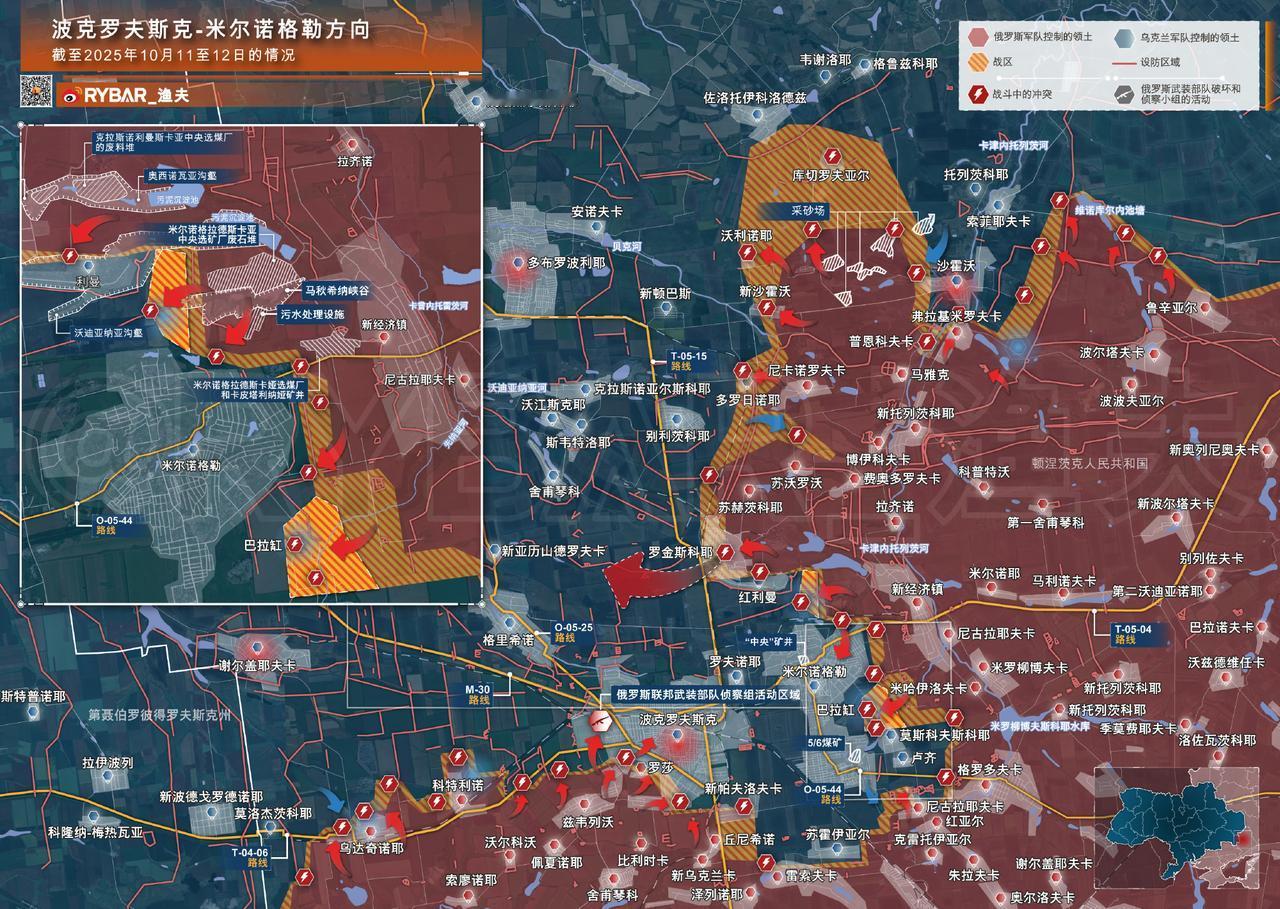Click the 鲁辛亚尔 label
This screenshot has height=909, width=1280.
click(x=1170, y=309)
